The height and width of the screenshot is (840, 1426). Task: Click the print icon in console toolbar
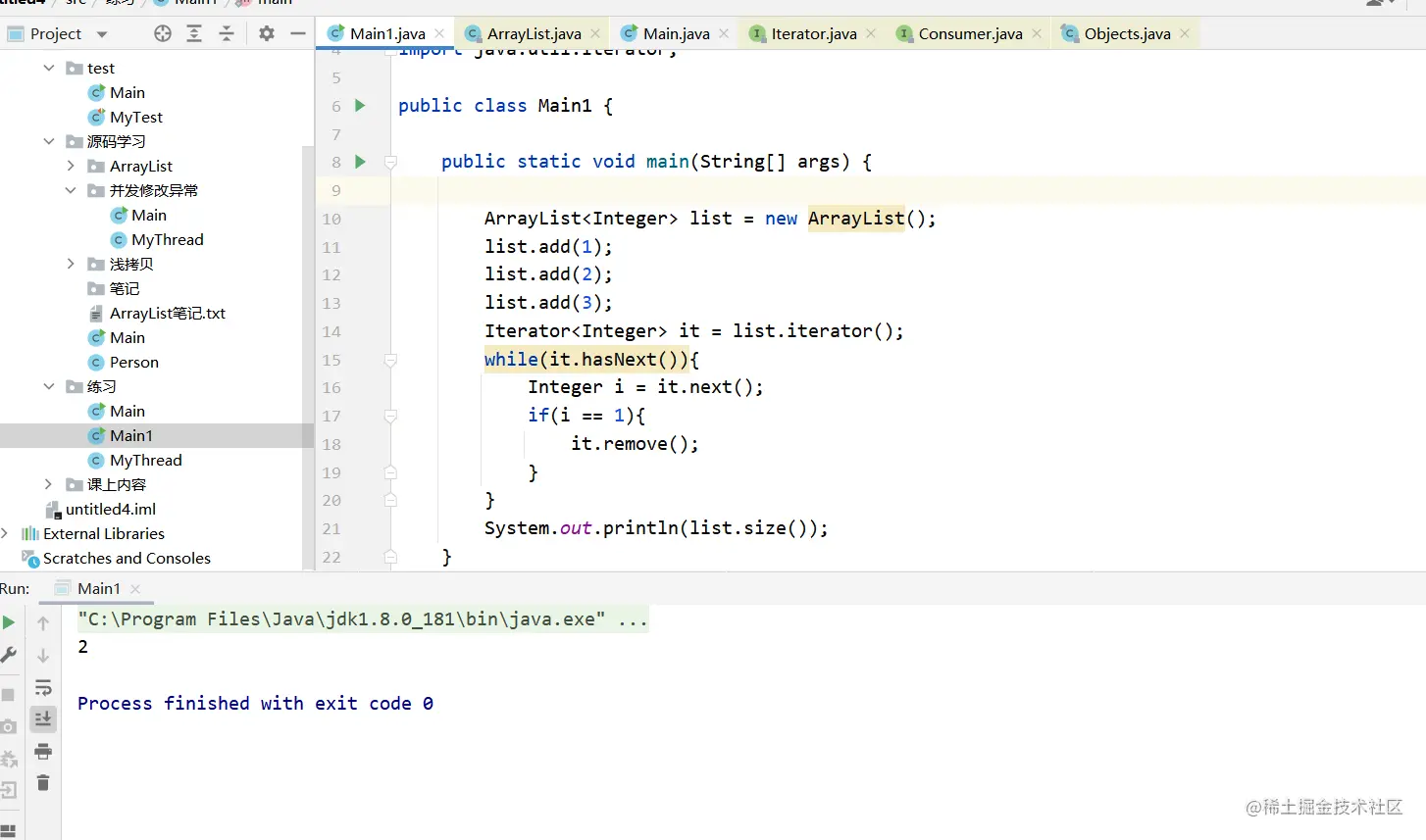43,752
